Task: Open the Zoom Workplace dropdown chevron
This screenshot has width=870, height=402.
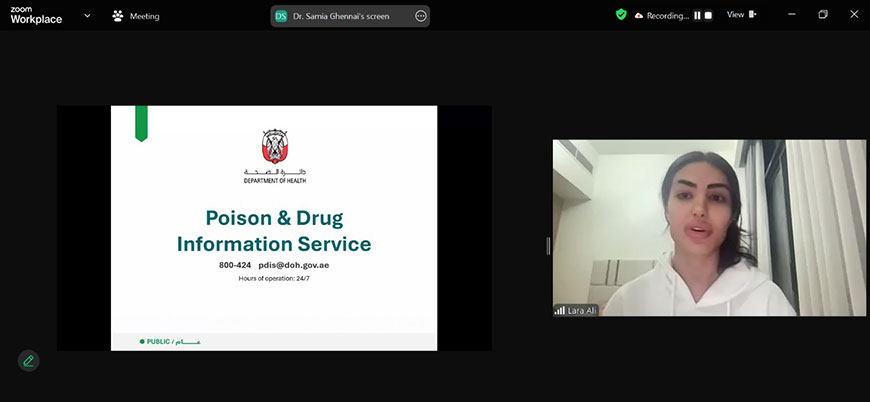Action: point(87,16)
